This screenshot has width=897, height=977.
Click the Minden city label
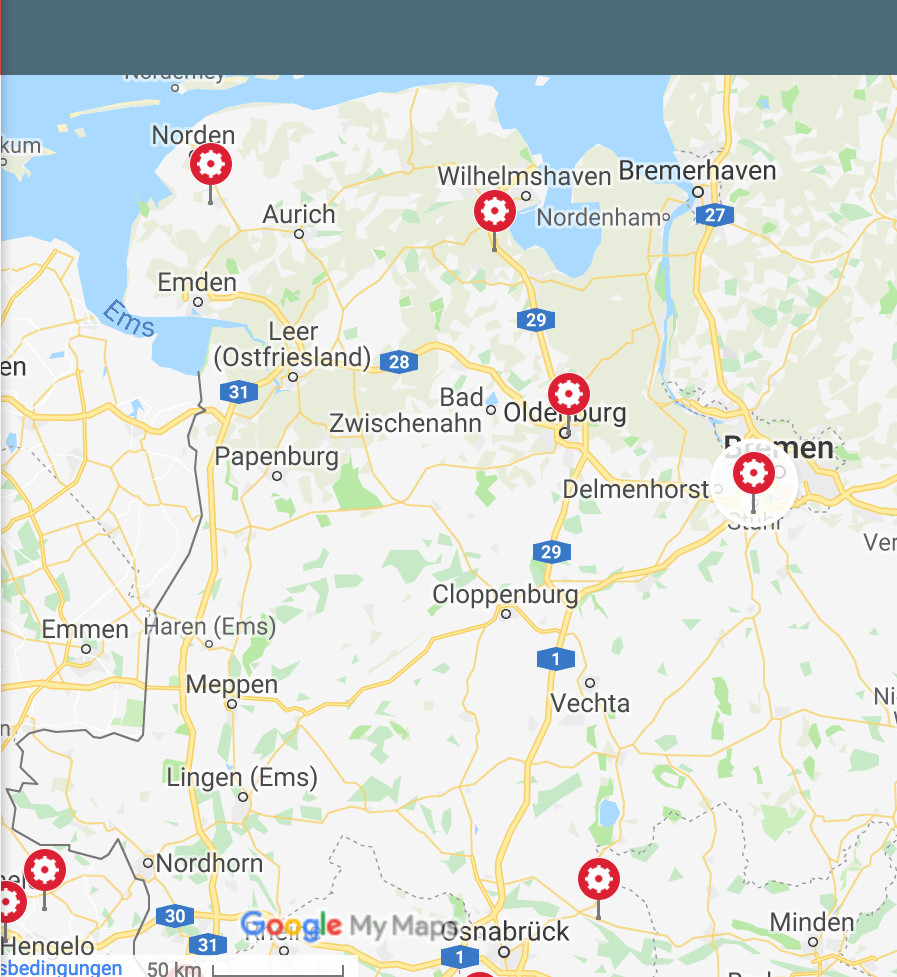(x=812, y=922)
